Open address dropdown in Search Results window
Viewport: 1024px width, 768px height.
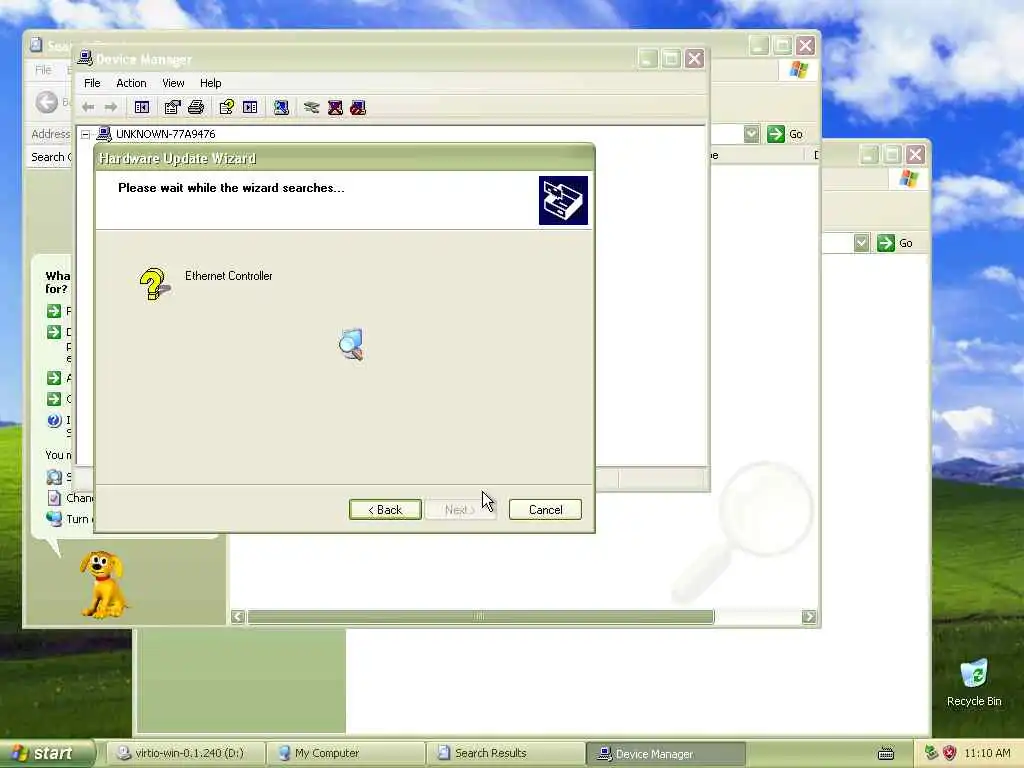(752, 134)
